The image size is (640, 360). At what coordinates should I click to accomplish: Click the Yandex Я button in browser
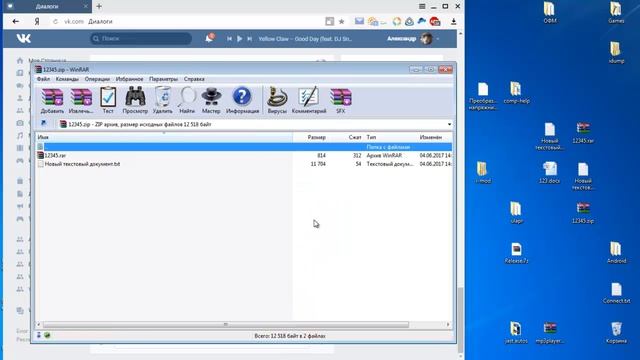(37, 22)
